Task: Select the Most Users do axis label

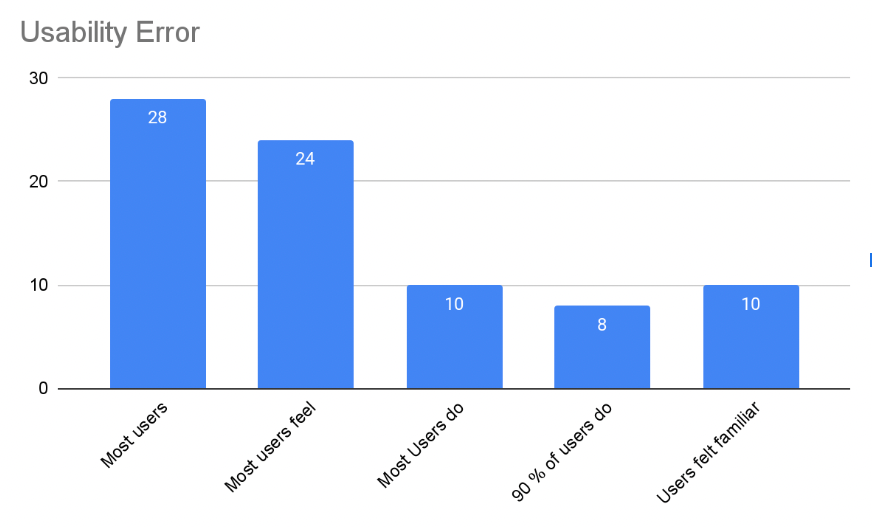Action: [420, 445]
